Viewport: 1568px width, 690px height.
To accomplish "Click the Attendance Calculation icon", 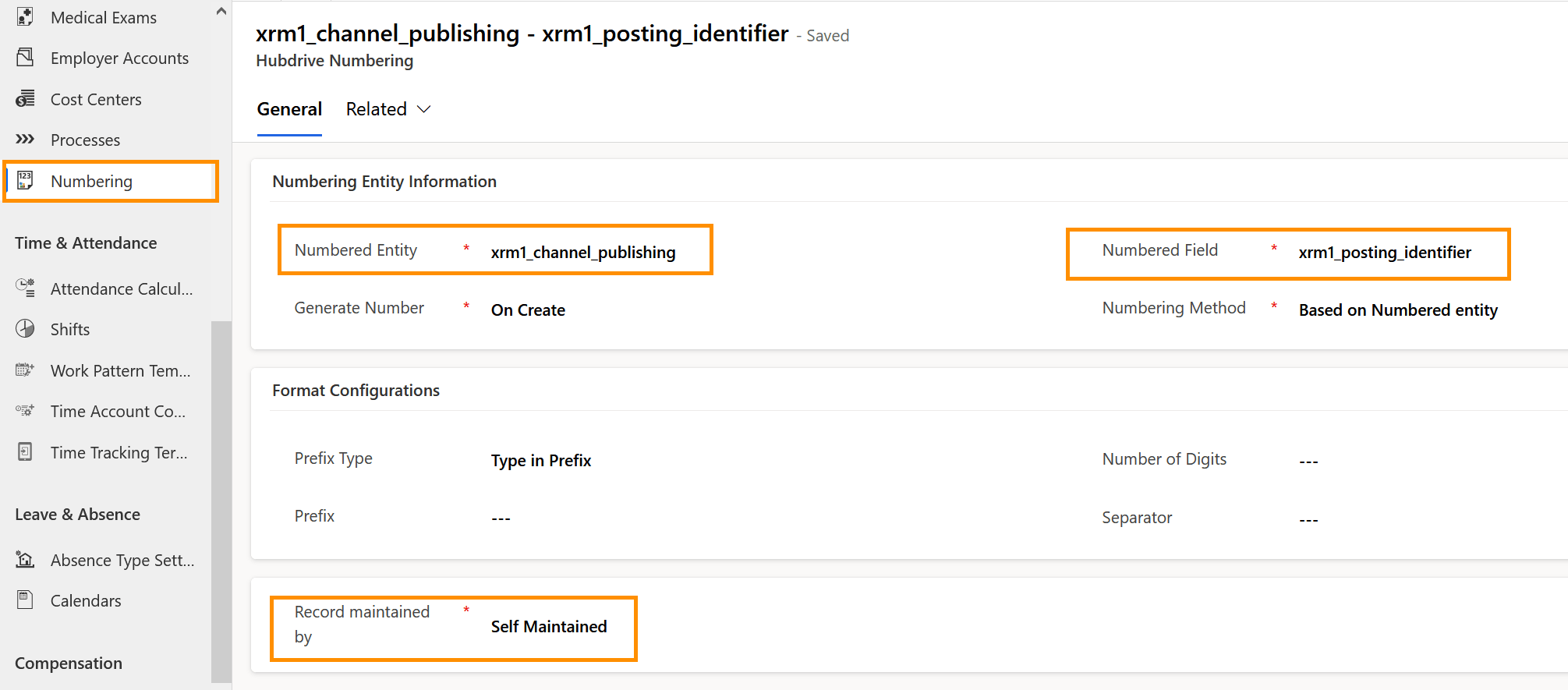I will click(x=25, y=288).
